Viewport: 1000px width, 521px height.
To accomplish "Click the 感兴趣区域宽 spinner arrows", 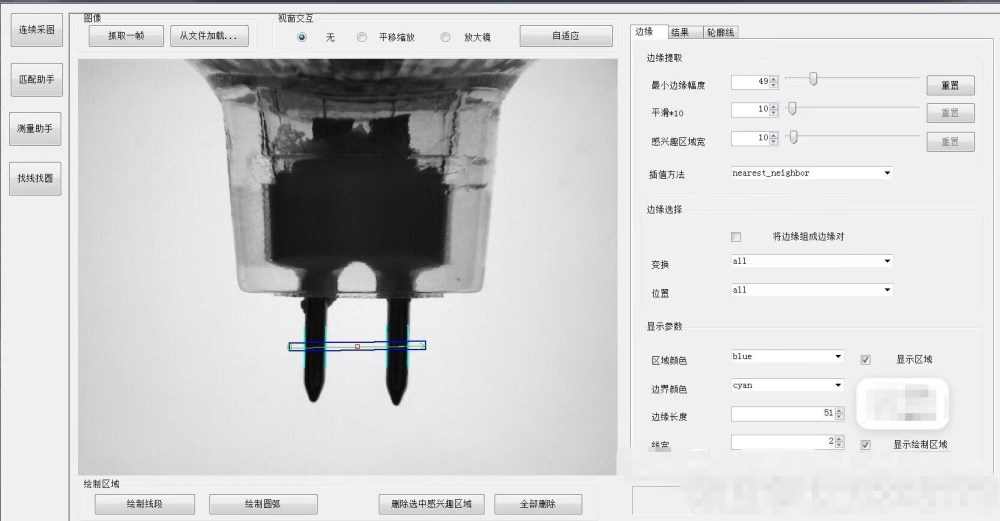I will (774, 138).
